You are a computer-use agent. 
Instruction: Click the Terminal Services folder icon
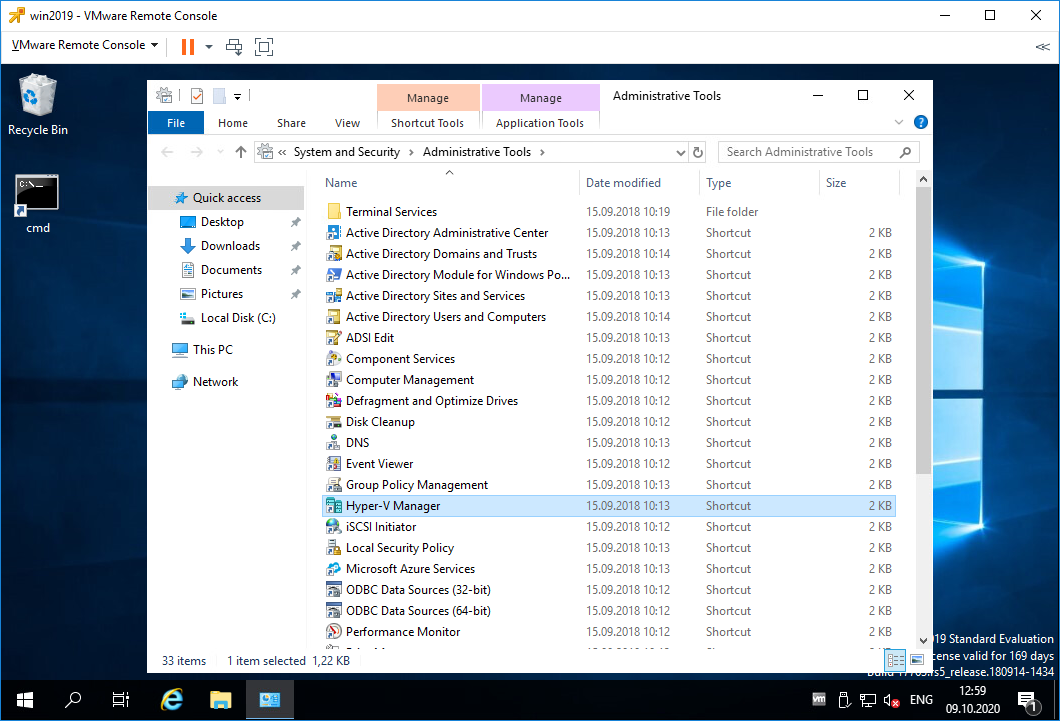point(333,212)
